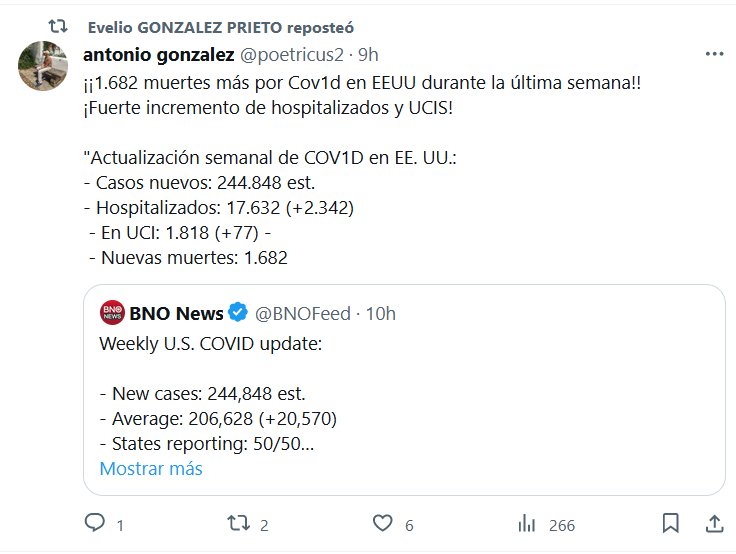Share the tweet via share icon
The width and height of the screenshot is (736, 554).
(714, 523)
